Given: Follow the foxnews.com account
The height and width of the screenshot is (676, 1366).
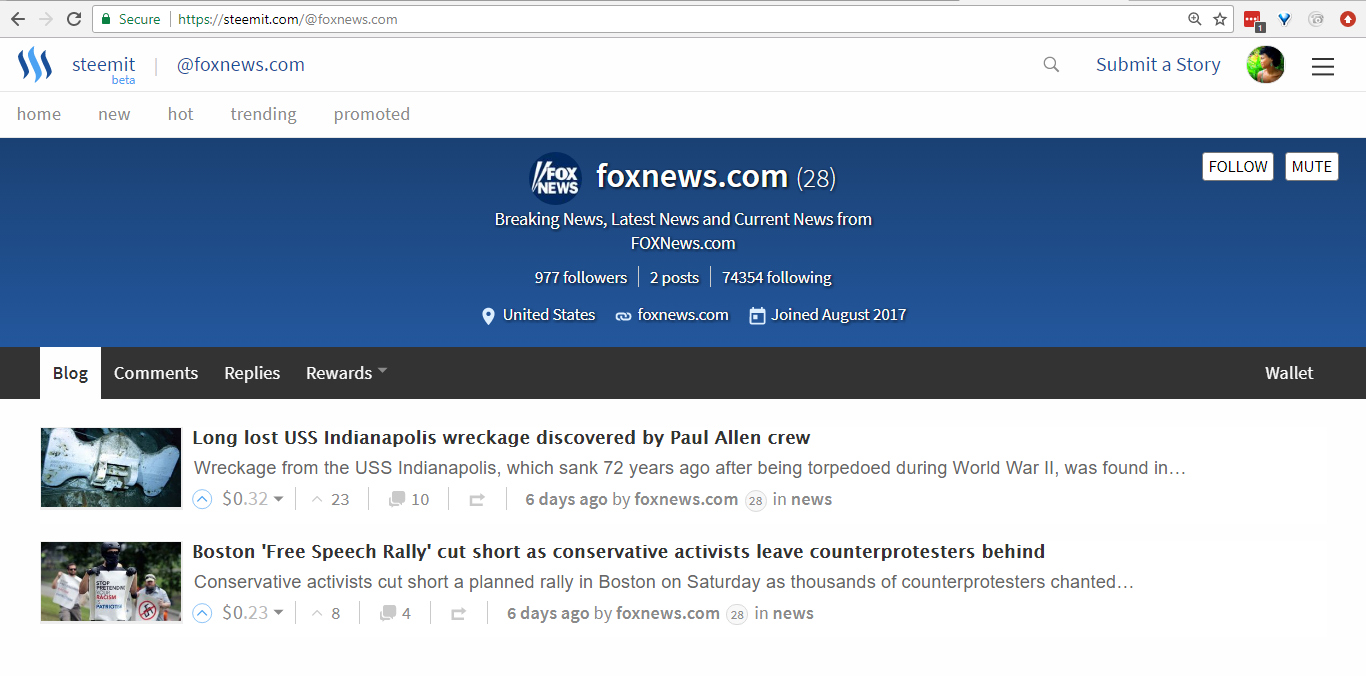Looking at the screenshot, I should tap(1238, 167).
